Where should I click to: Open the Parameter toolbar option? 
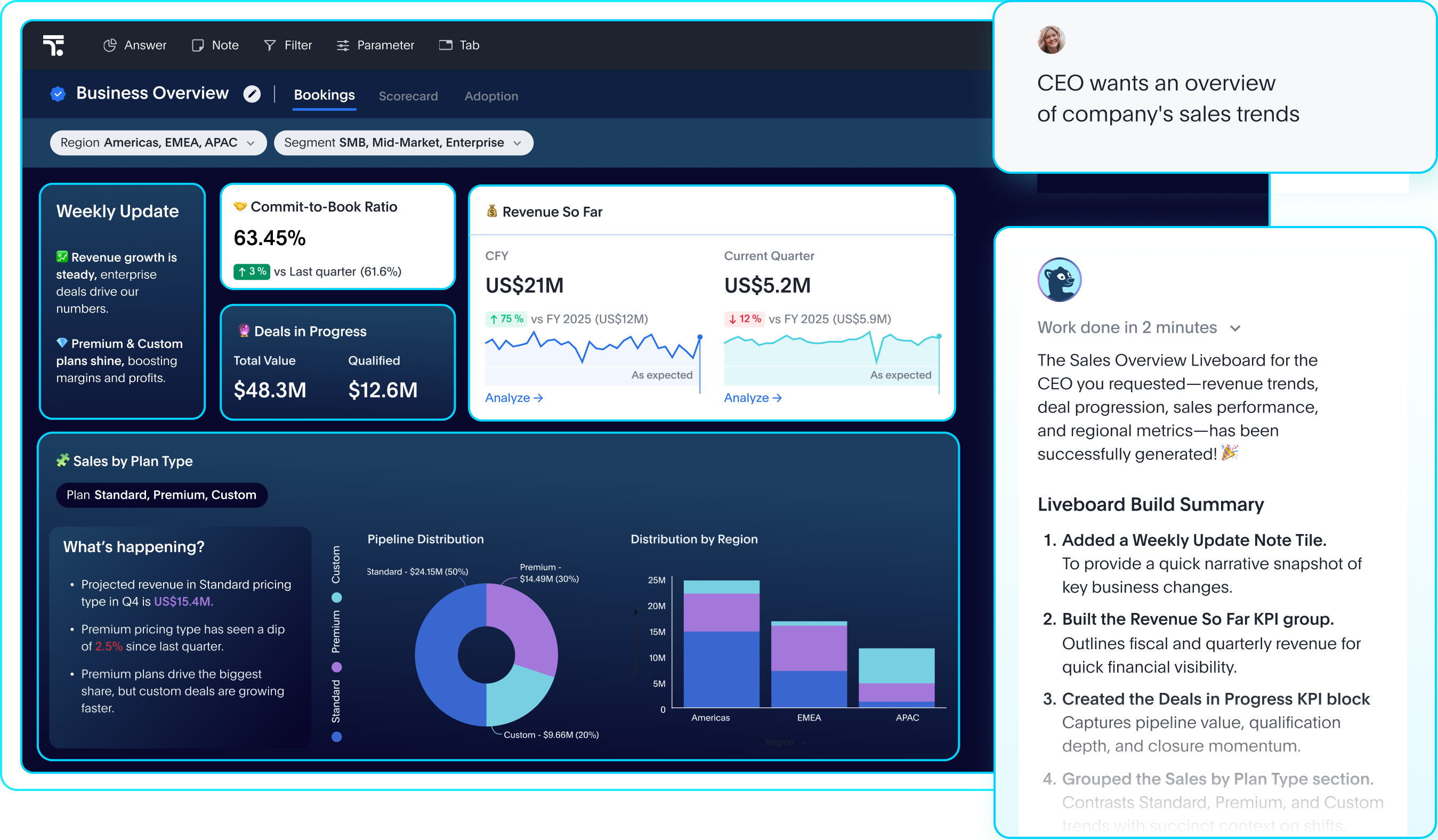375,45
